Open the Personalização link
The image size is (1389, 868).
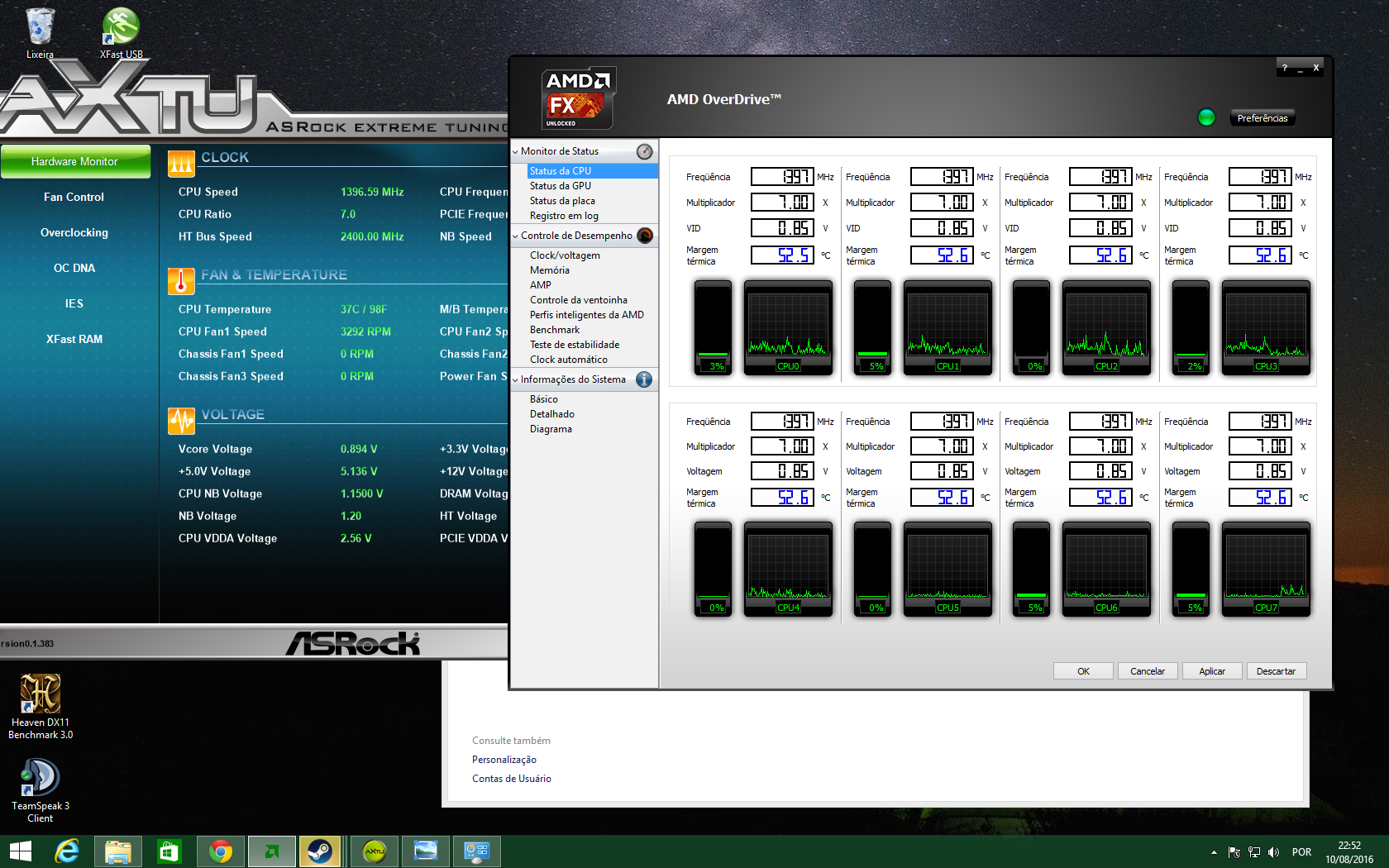click(504, 760)
